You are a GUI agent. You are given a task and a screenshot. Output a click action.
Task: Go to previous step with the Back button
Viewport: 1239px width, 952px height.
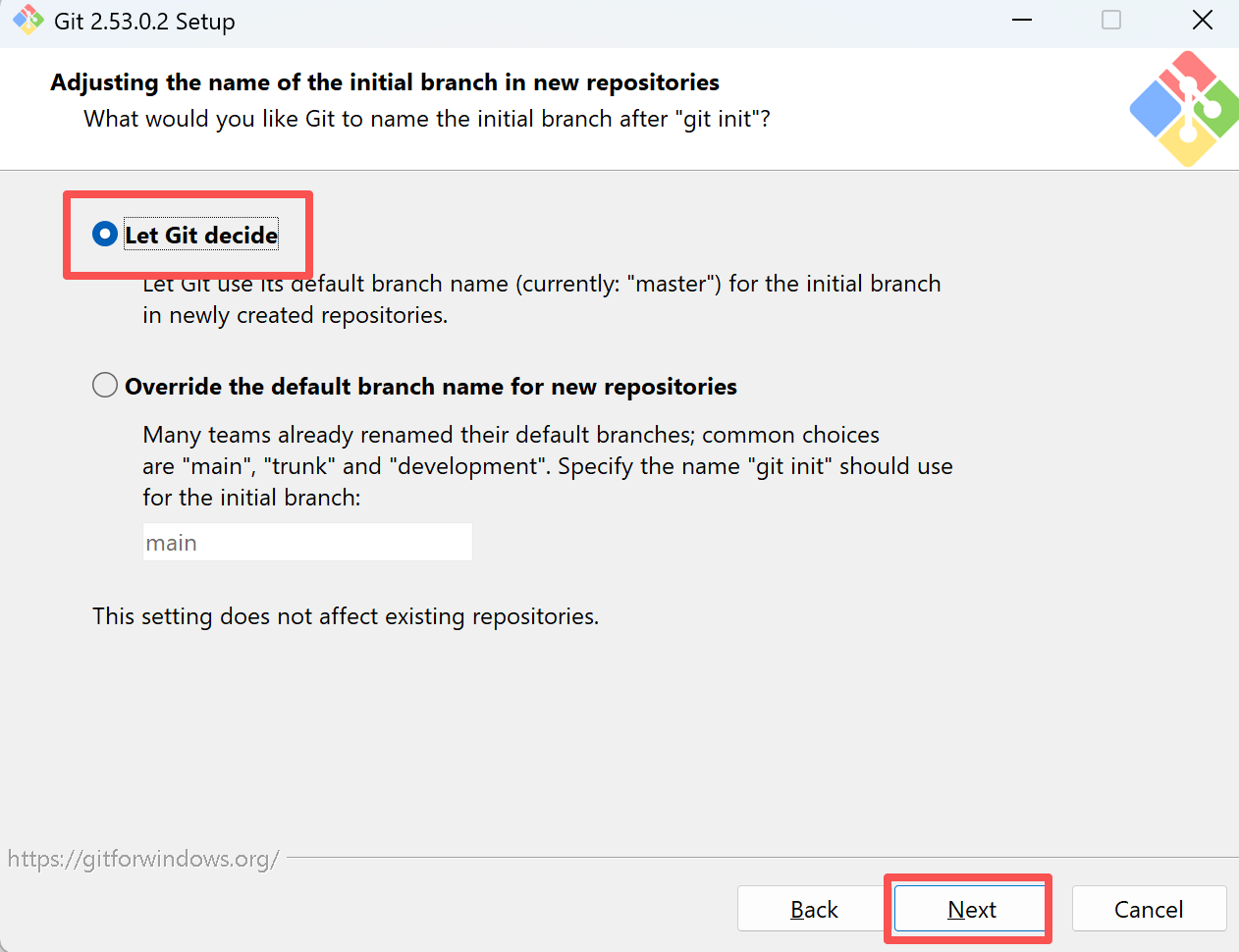[x=813, y=909]
